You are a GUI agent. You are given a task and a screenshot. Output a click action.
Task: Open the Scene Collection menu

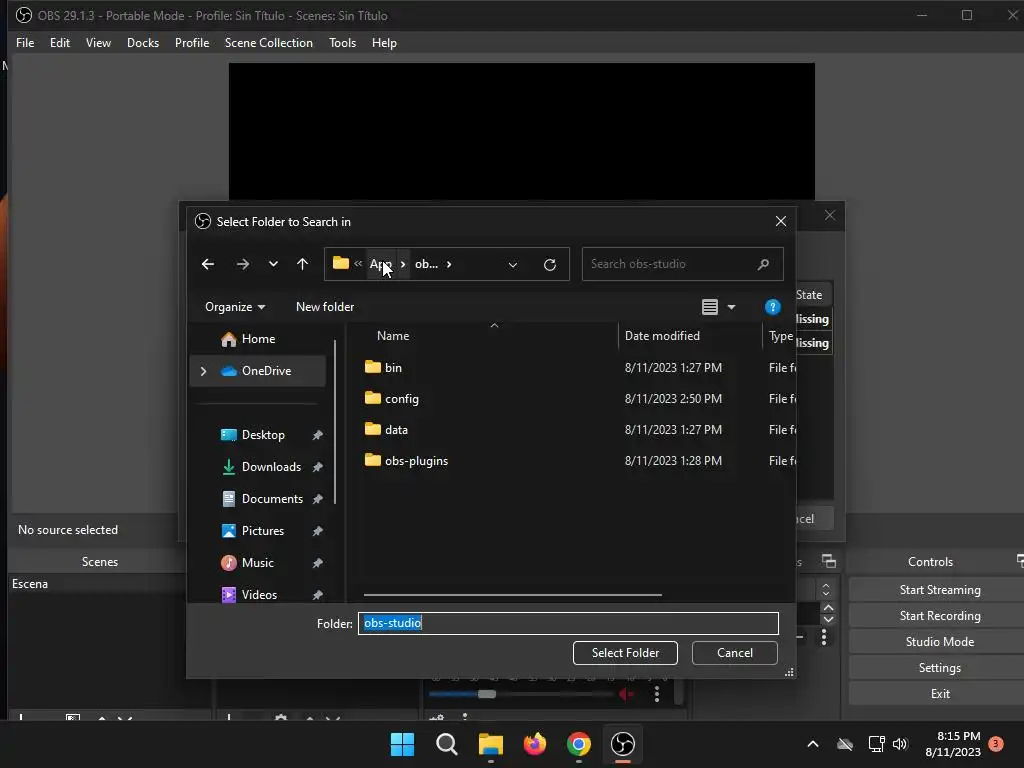pyautogui.click(x=268, y=42)
